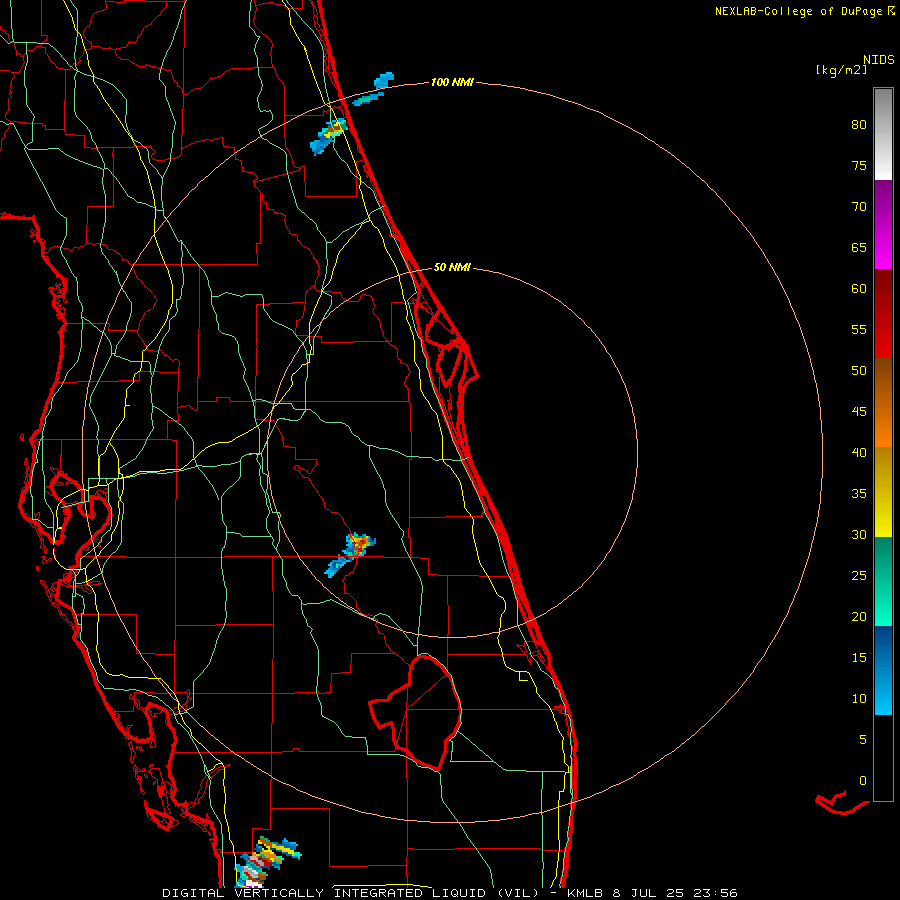This screenshot has width=900, height=900.
Task: Click the NIDS label above the color scale
Action: [x=879, y=60]
